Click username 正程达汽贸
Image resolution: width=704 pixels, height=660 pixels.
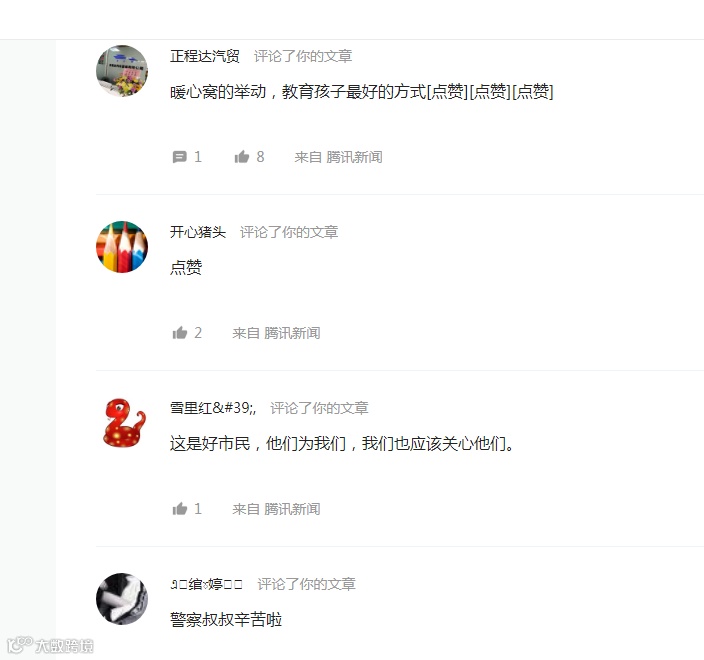pos(205,56)
